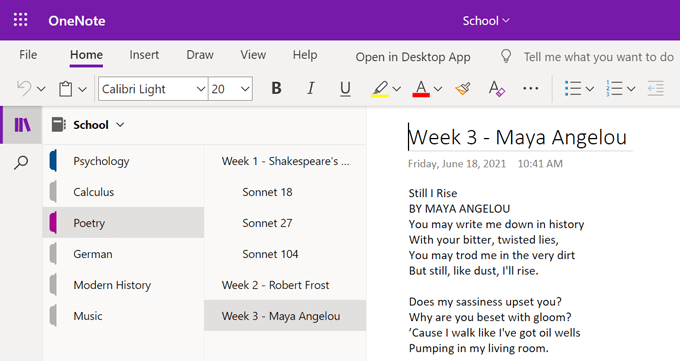Open the app launcher grid icon
The height and width of the screenshot is (361, 680).
(x=20, y=20)
